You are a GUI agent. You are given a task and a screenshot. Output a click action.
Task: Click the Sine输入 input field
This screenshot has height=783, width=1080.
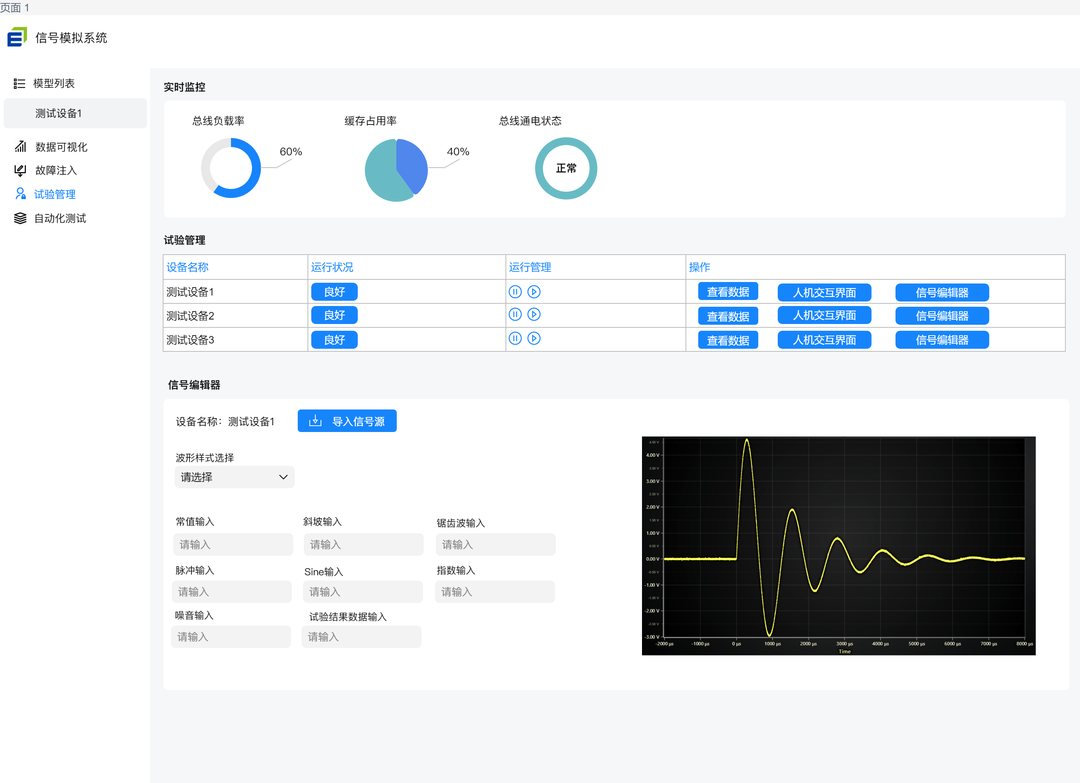[x=363, y=592]
